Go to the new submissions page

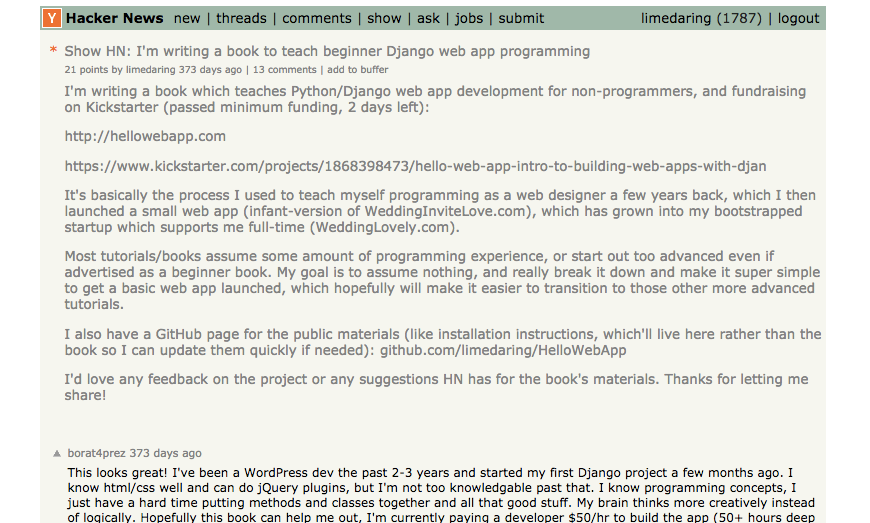187,18
